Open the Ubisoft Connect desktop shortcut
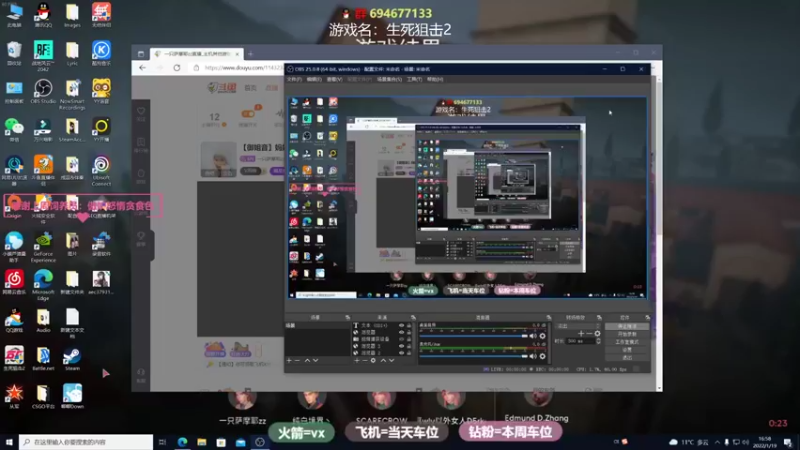The width and height of the screenshot is (800, 450). [x=101, y=170]
